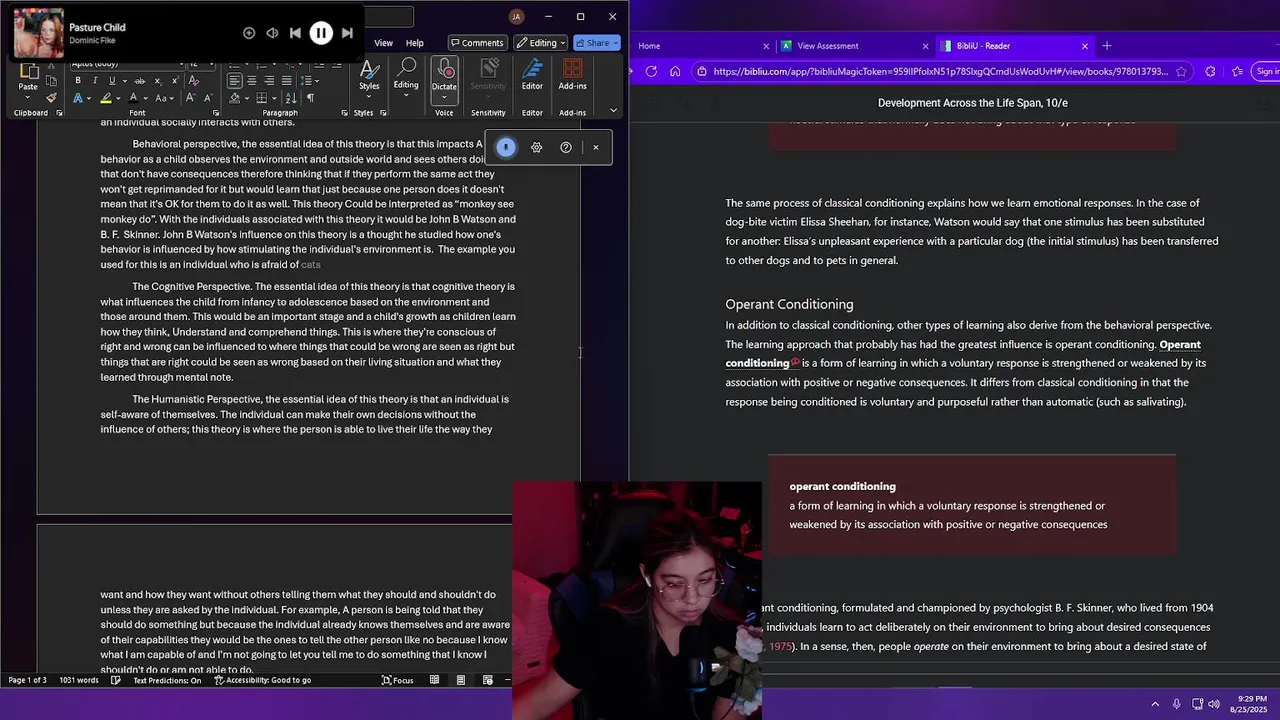This screenshot has height=720, width=1280.
Task: Decrease font size with shrink icon
Action: (208, 97)
